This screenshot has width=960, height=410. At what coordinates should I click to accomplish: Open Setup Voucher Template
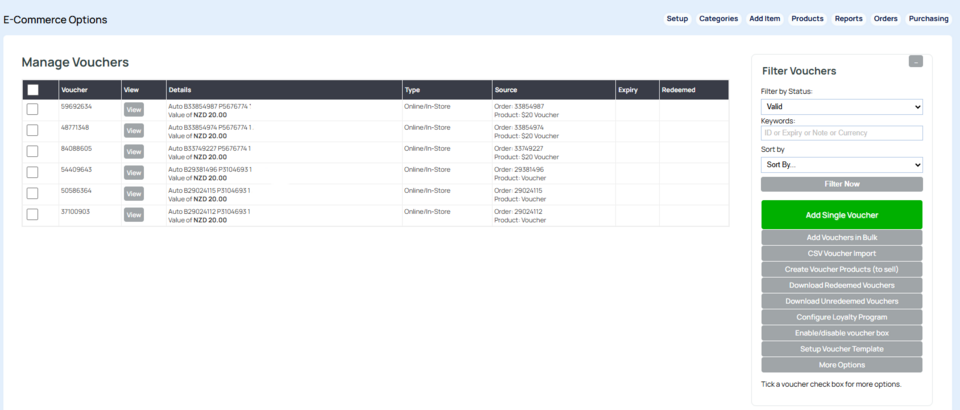click(x=842, y=349)
